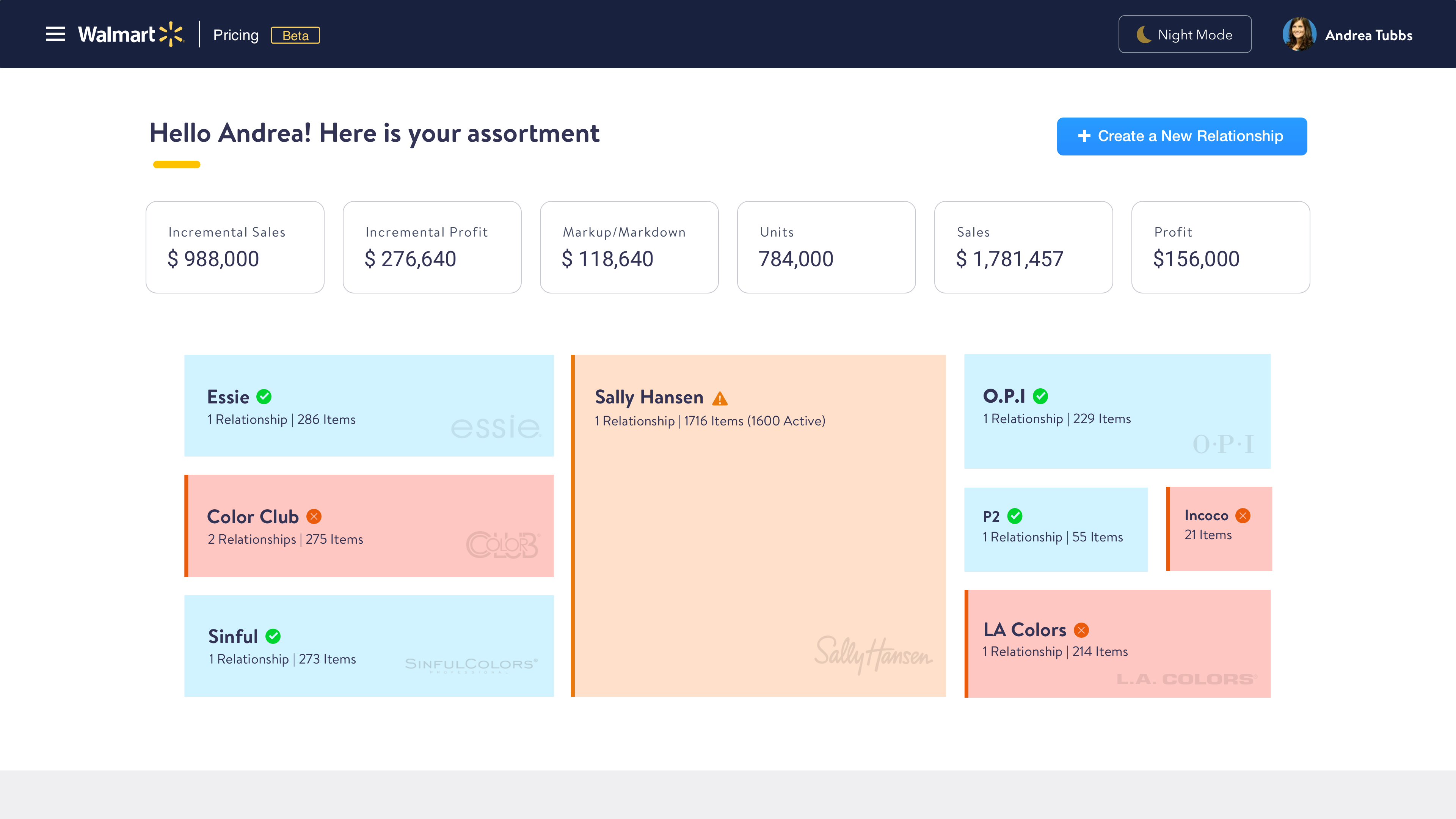Click text '1 Relationship | 273 Items'
The image size is (1456, 819).
tap(282, 660)
